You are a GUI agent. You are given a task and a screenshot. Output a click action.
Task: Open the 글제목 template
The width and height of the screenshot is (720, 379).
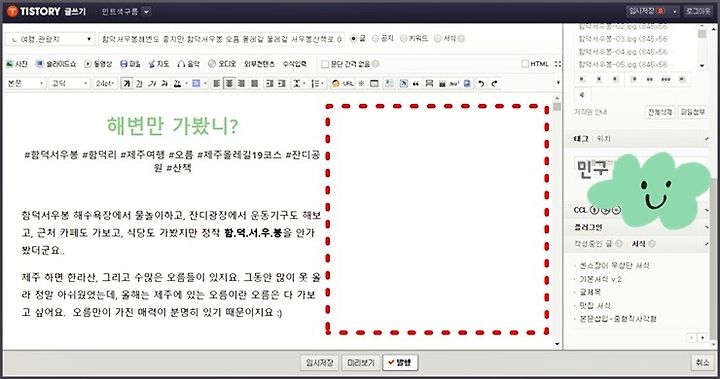[590, 292]
